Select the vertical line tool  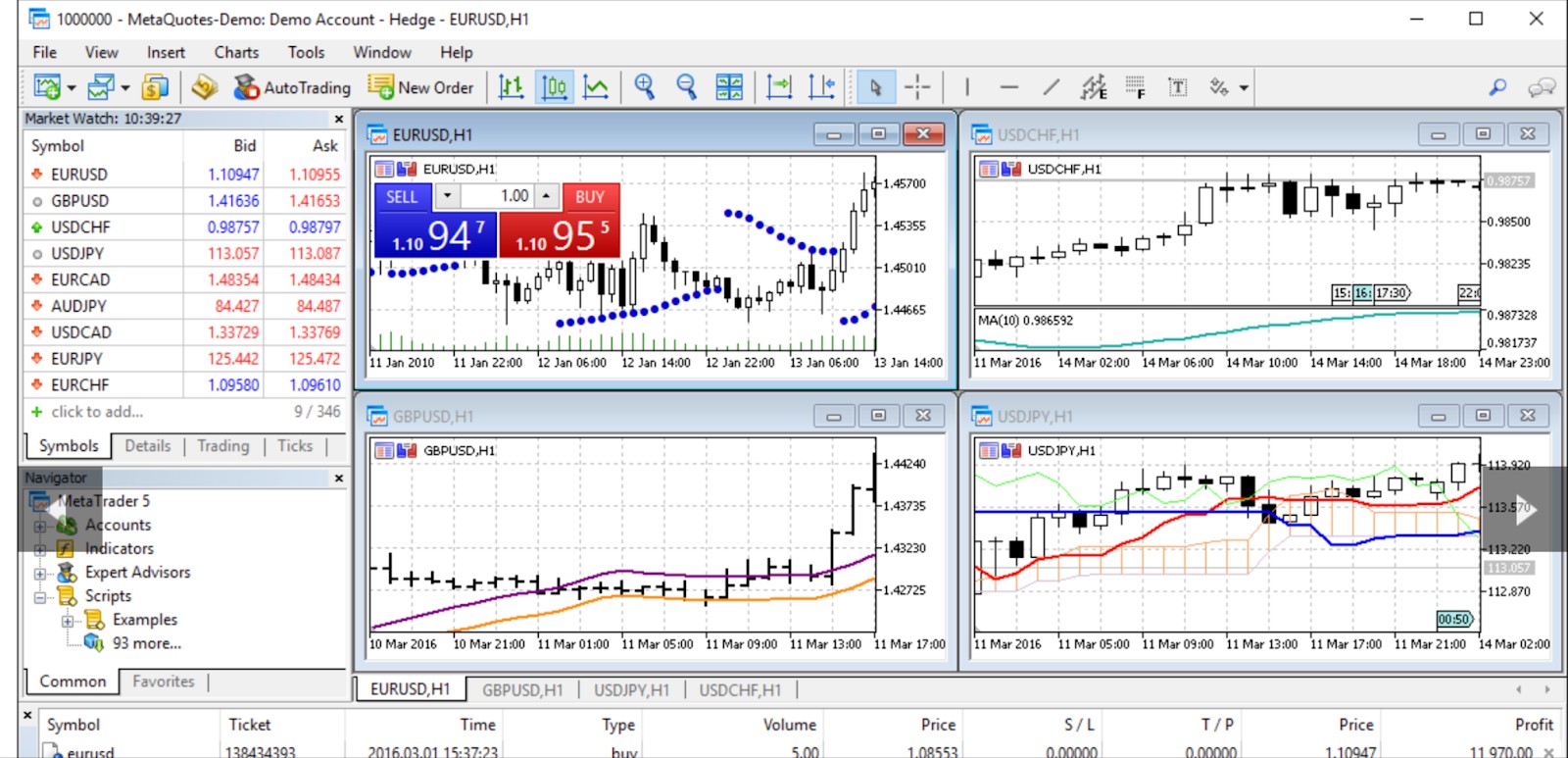(x=966, y=87)
